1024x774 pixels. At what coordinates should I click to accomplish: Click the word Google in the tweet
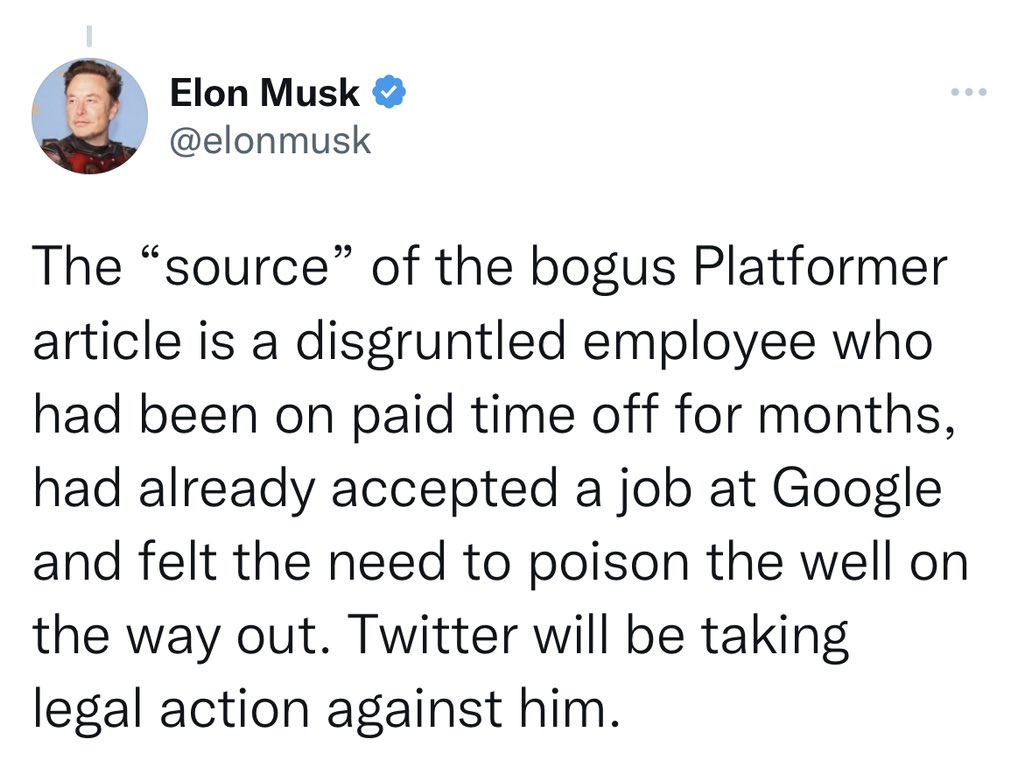[857, 490]
